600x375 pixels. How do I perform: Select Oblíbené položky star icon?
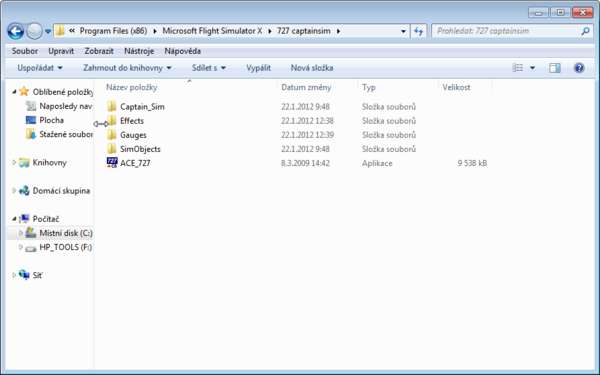(x=24, y=91)
